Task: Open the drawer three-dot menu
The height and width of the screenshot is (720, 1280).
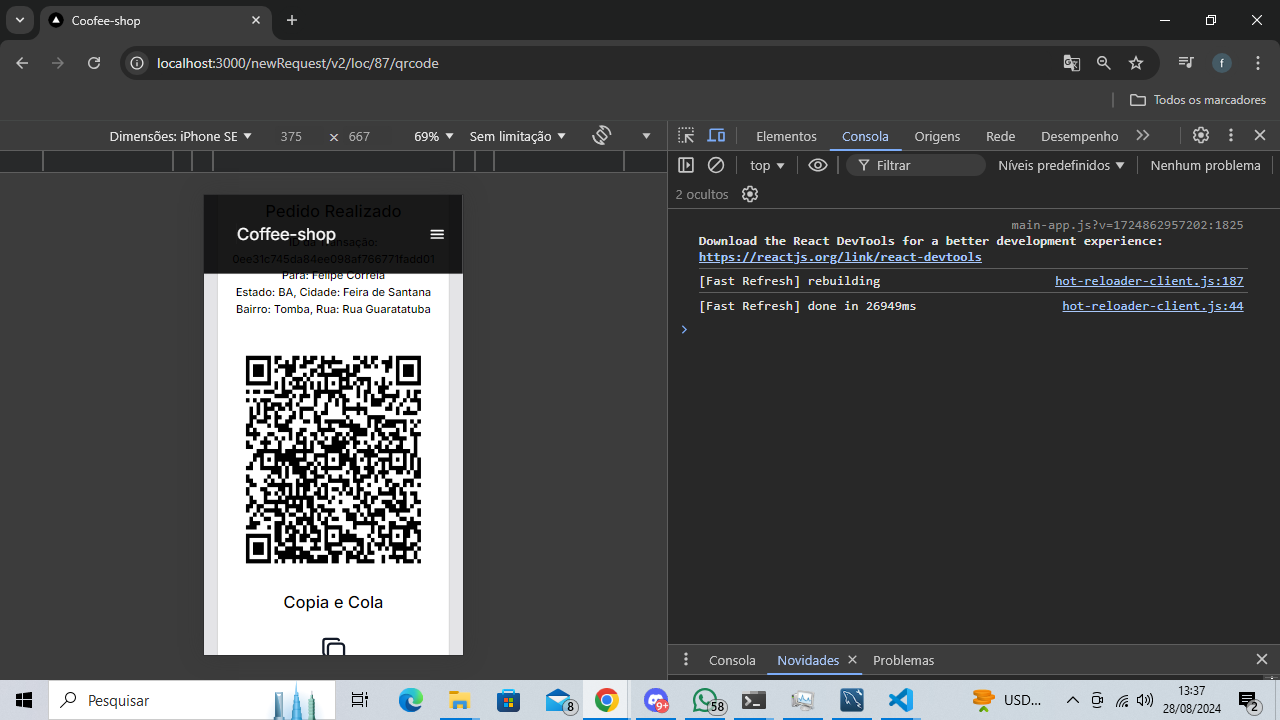Action: 686,660
